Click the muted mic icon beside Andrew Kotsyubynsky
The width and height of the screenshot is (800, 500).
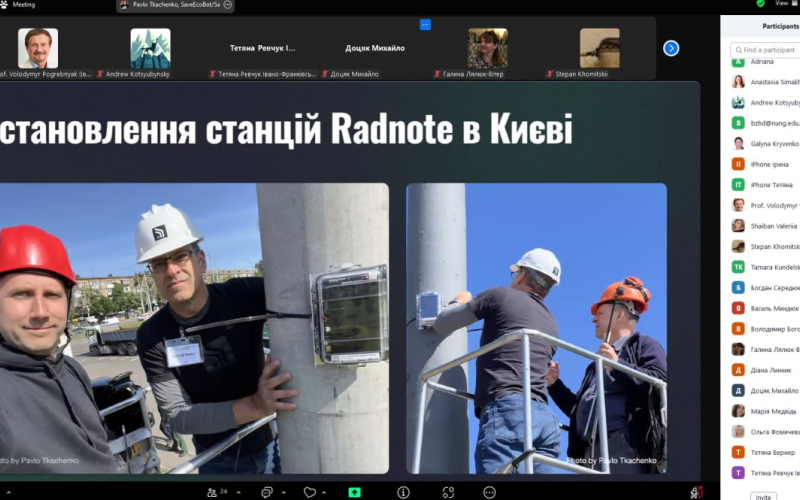click(101, 74)
